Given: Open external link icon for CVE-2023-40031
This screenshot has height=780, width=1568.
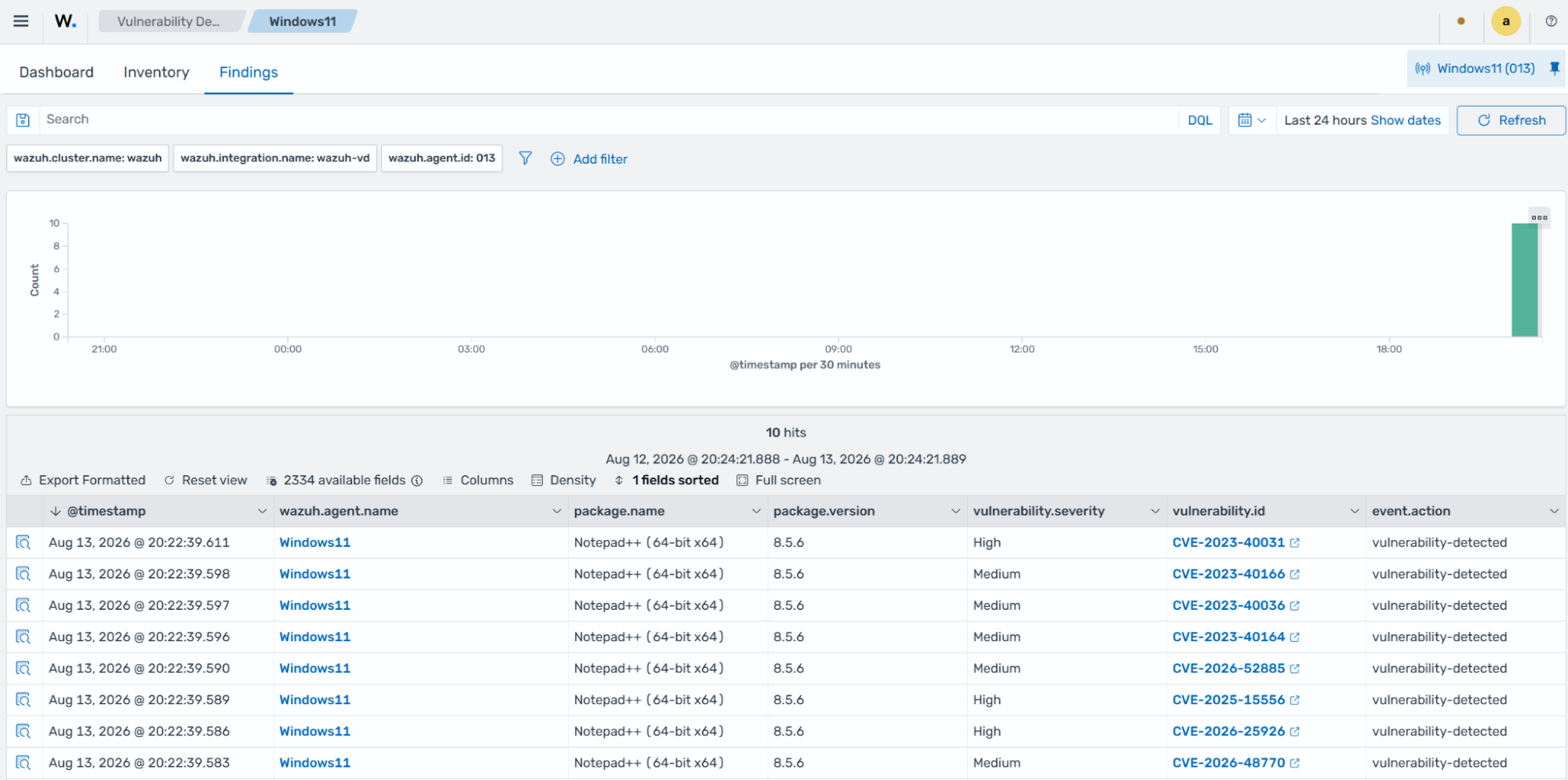Looking at the screenshot, I should (1294, 542).
